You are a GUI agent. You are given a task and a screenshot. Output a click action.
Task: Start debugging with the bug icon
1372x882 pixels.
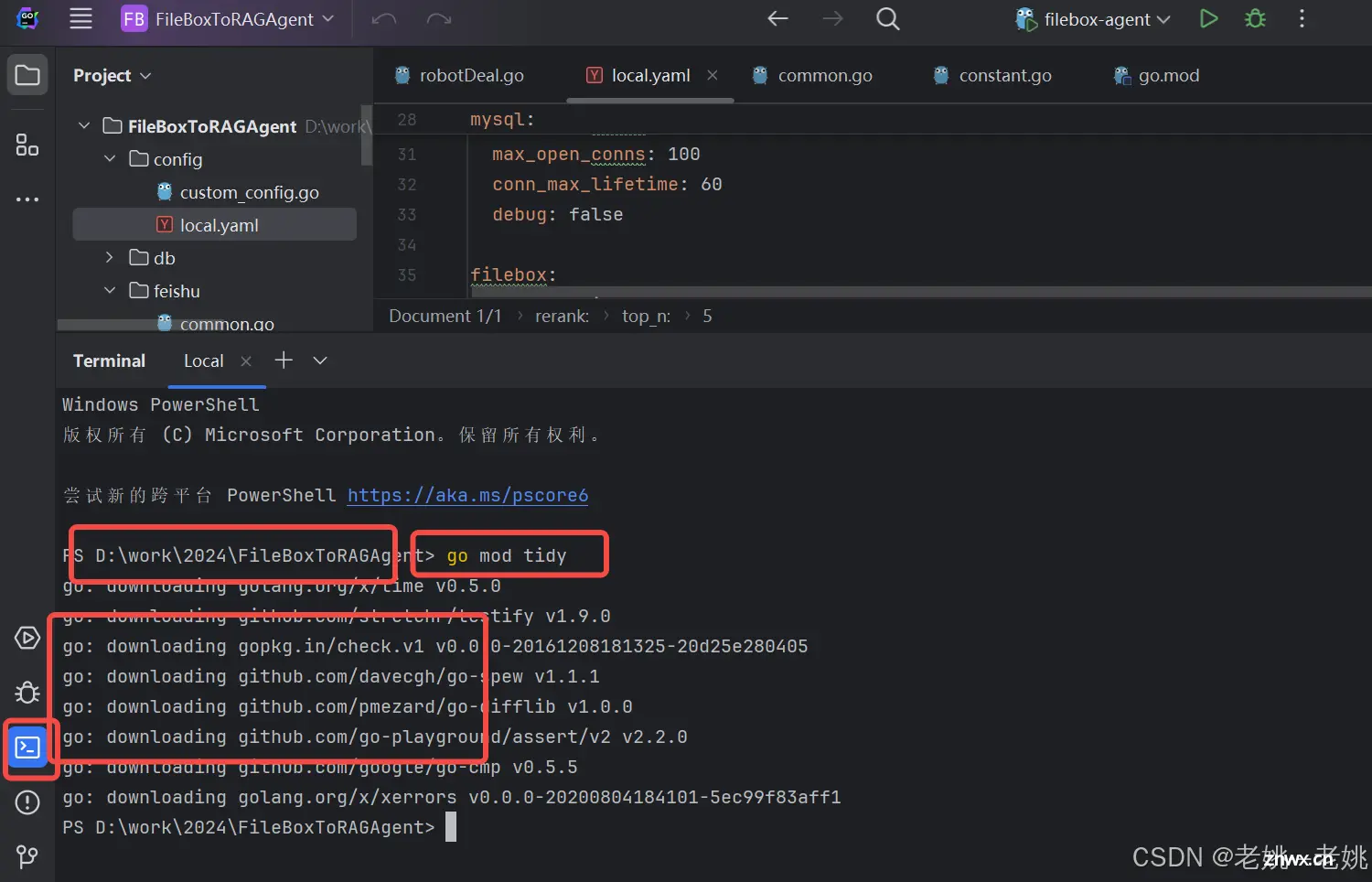1255,18
